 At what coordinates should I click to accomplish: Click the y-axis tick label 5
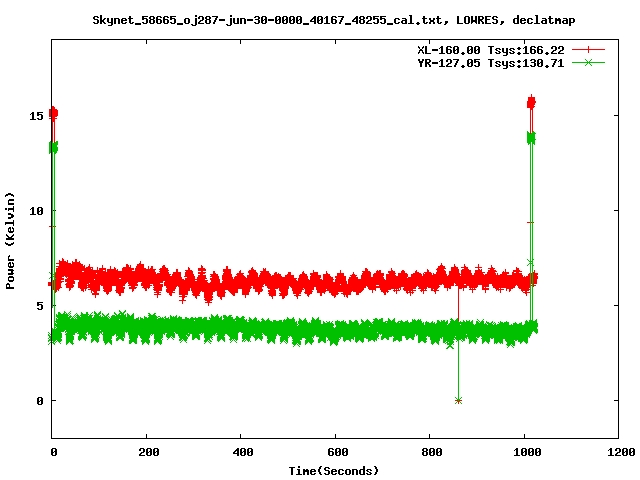tap(40, 306)
